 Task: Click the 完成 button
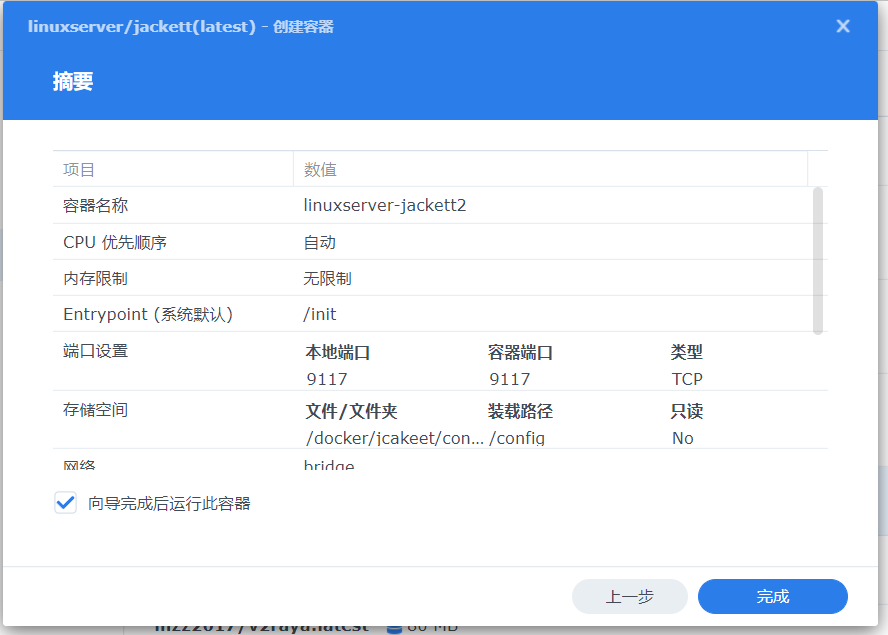[772, 596]
